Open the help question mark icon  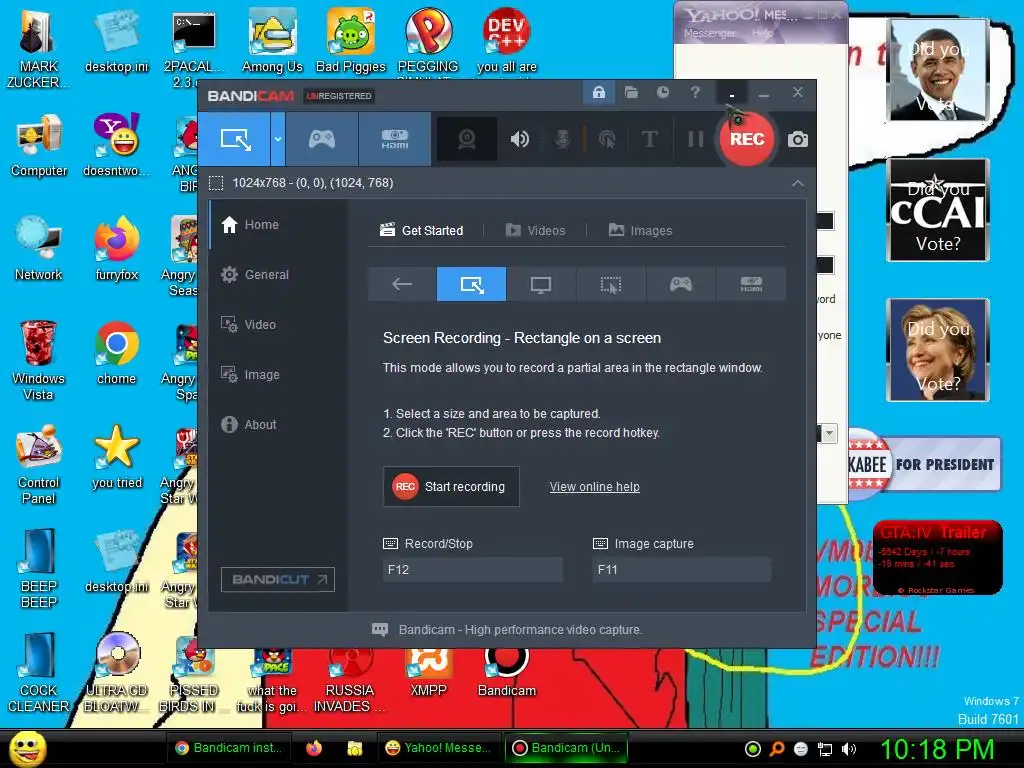(695, 93)
